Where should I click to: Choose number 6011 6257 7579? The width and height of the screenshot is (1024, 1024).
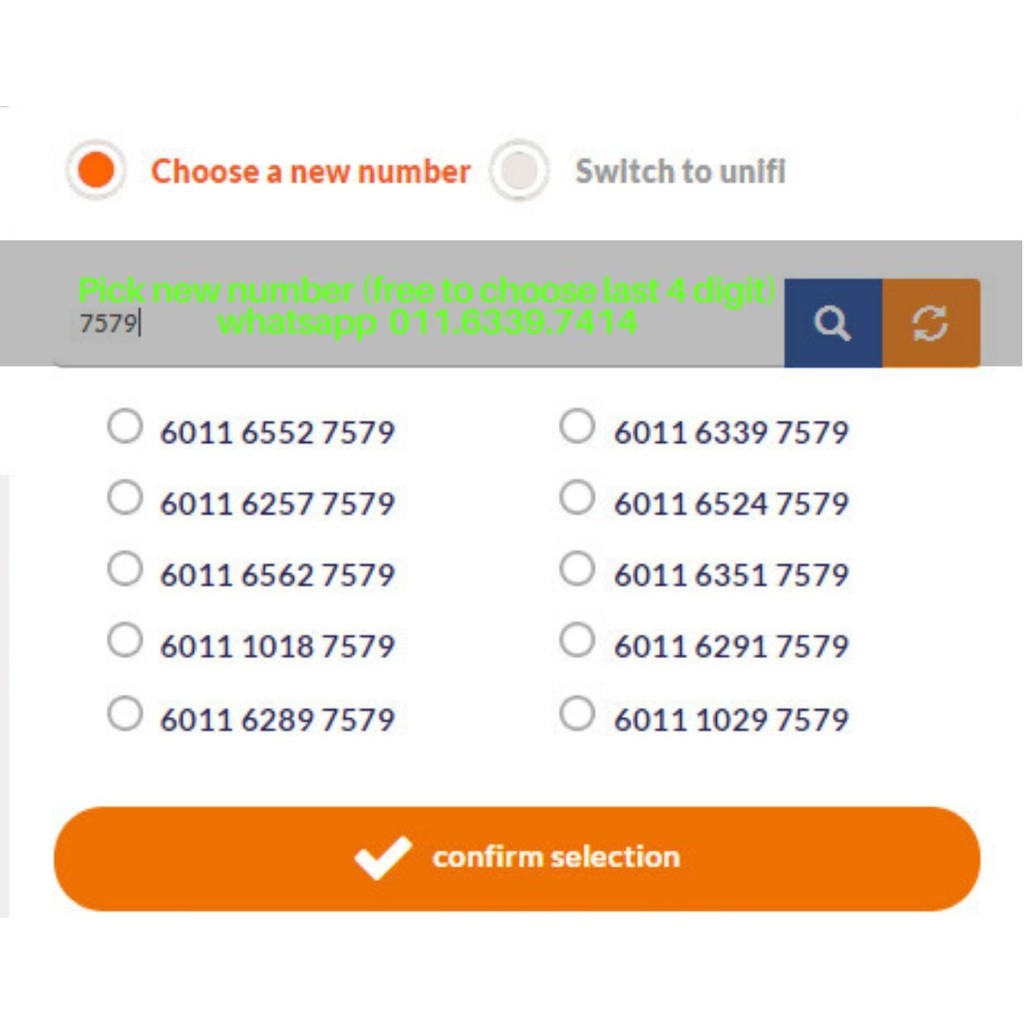[x=124, y=497]
